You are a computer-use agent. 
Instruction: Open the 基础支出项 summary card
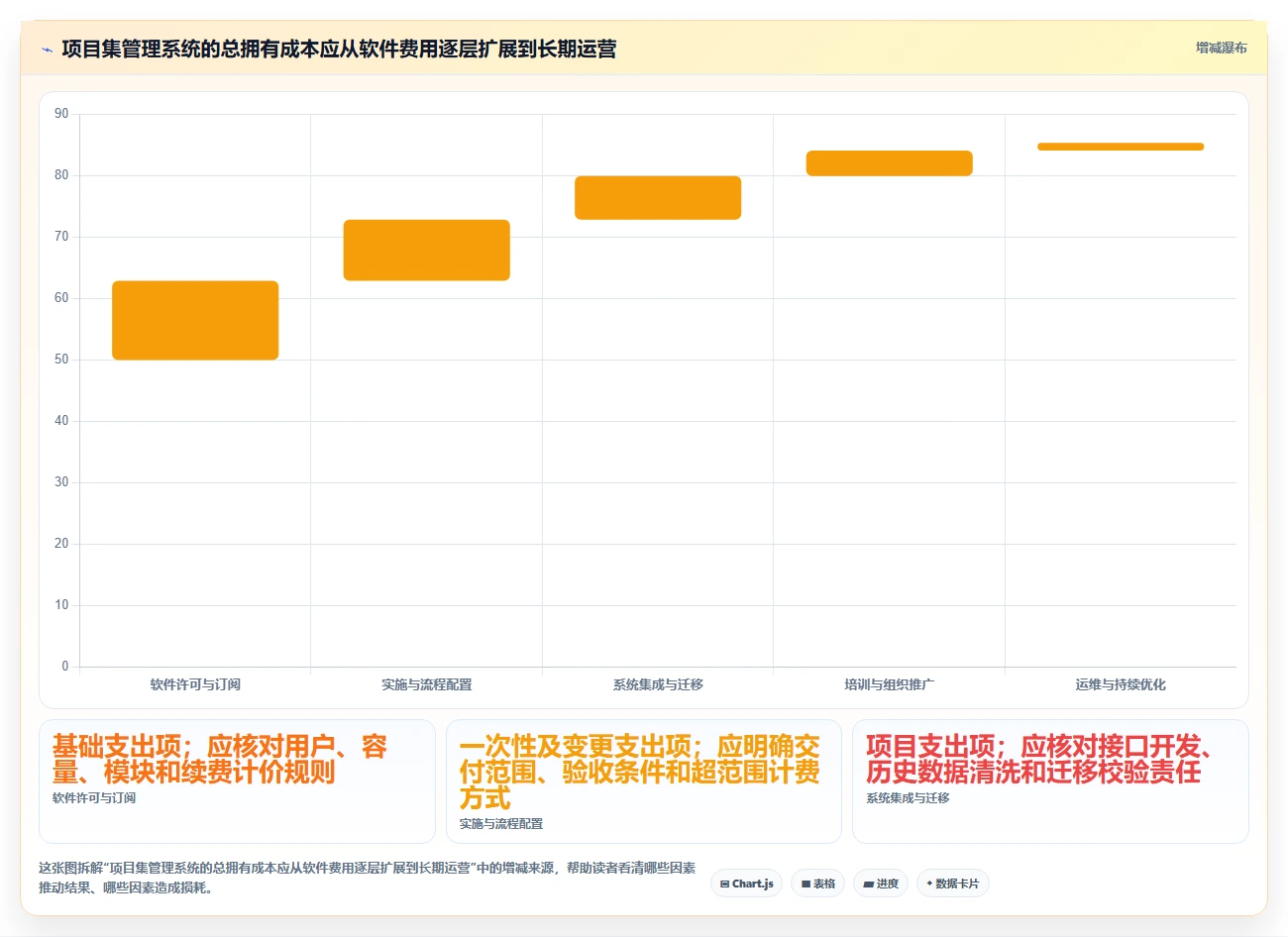coord(237,781)
